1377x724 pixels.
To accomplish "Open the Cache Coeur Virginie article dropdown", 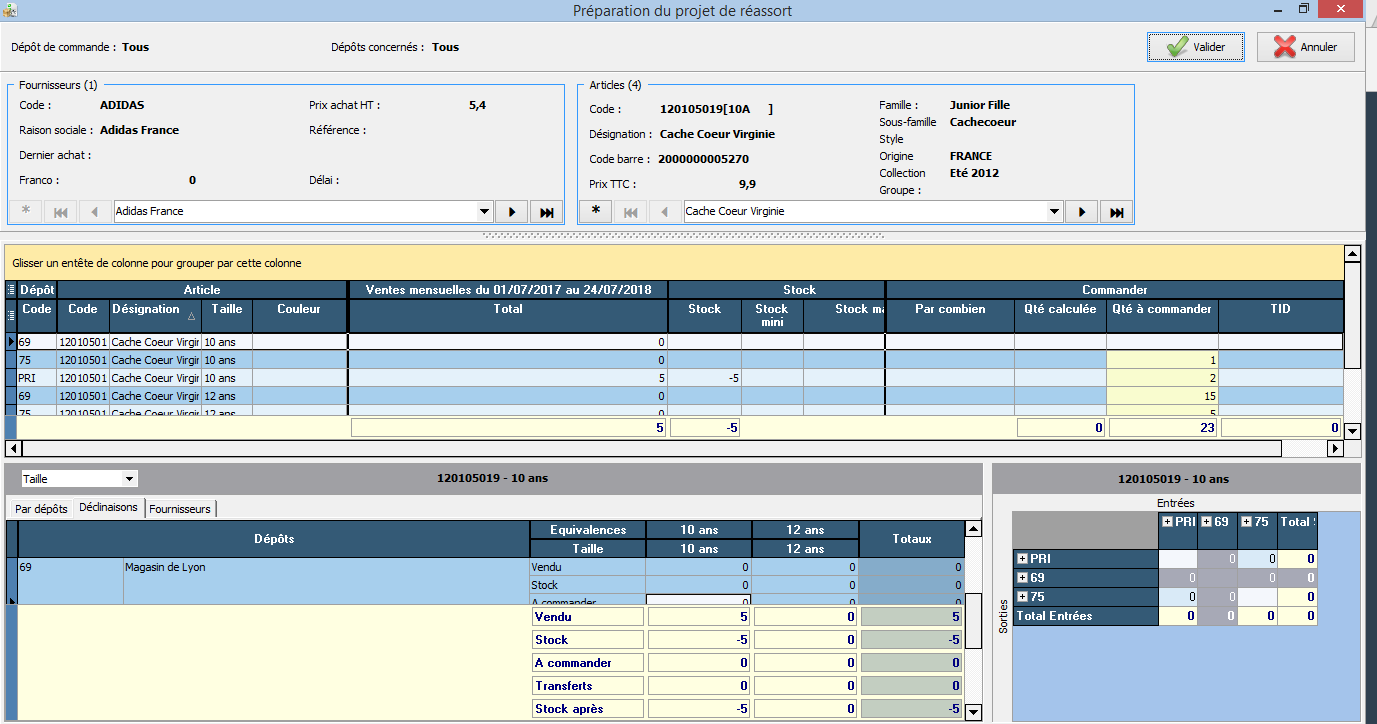I will pyautogui.click(x=1054, y=212).
